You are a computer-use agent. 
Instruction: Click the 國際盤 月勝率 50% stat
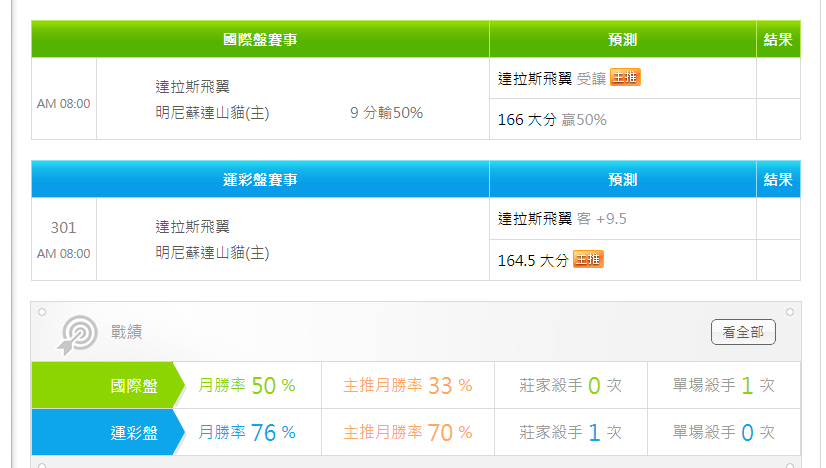coord(247,385)
